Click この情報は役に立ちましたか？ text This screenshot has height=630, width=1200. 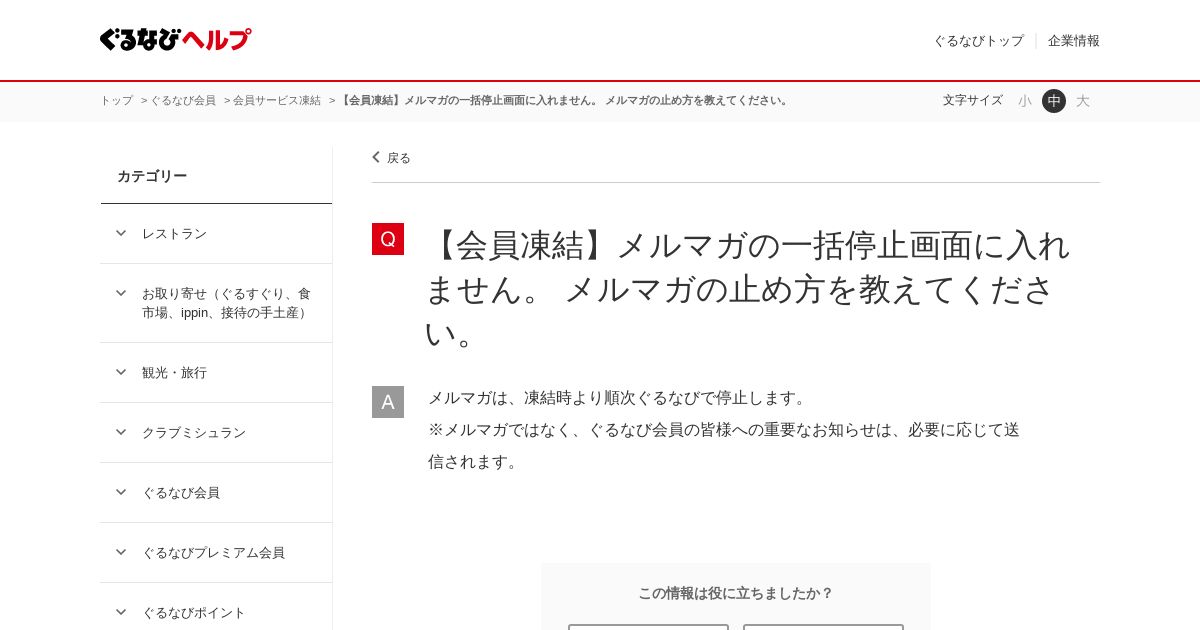[736, 593]
